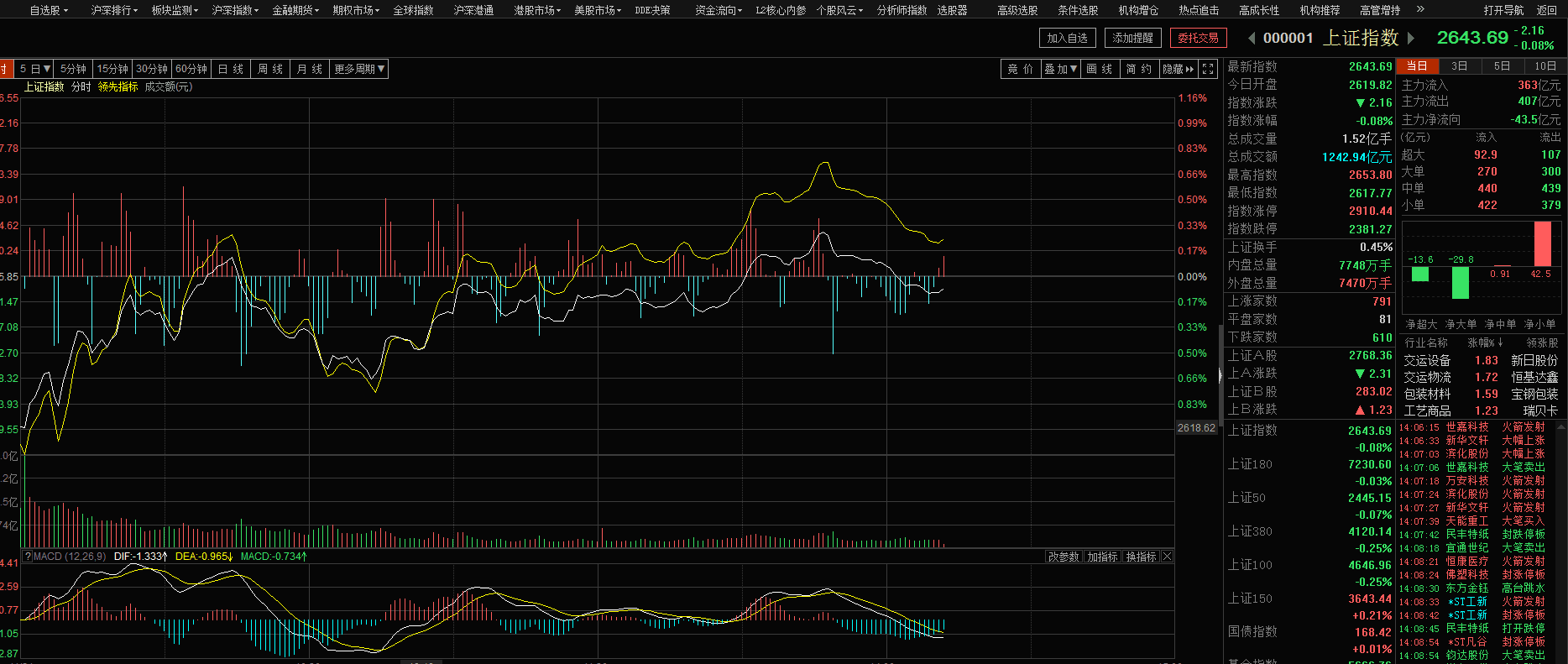The image size is (1568, 664).
Task: Expand the 金融期货 menu dropdown
Action: (x=295, y=10)
